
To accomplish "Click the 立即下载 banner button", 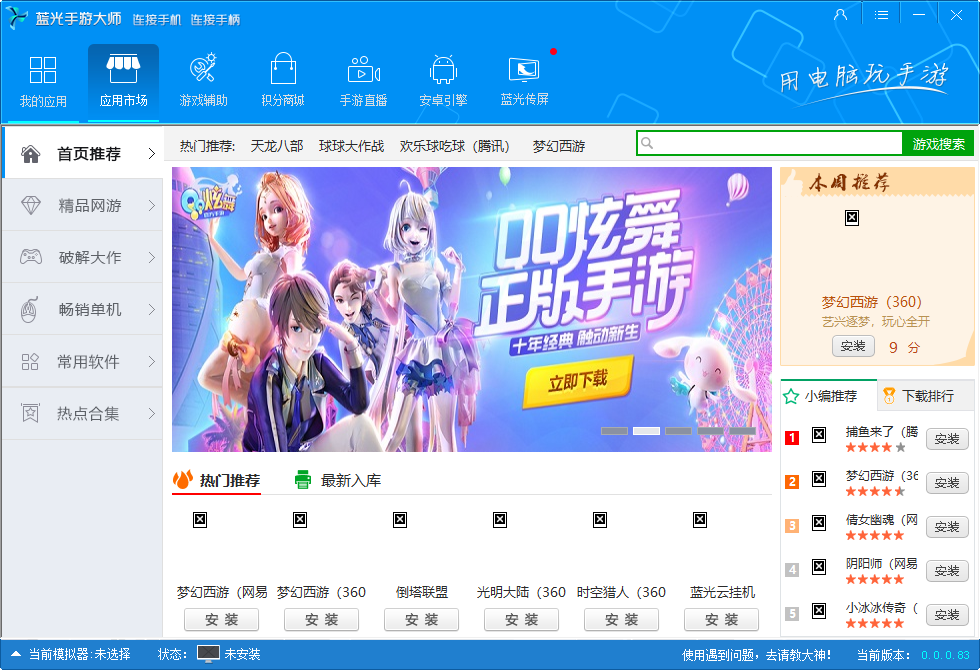I will pos(578,381).
